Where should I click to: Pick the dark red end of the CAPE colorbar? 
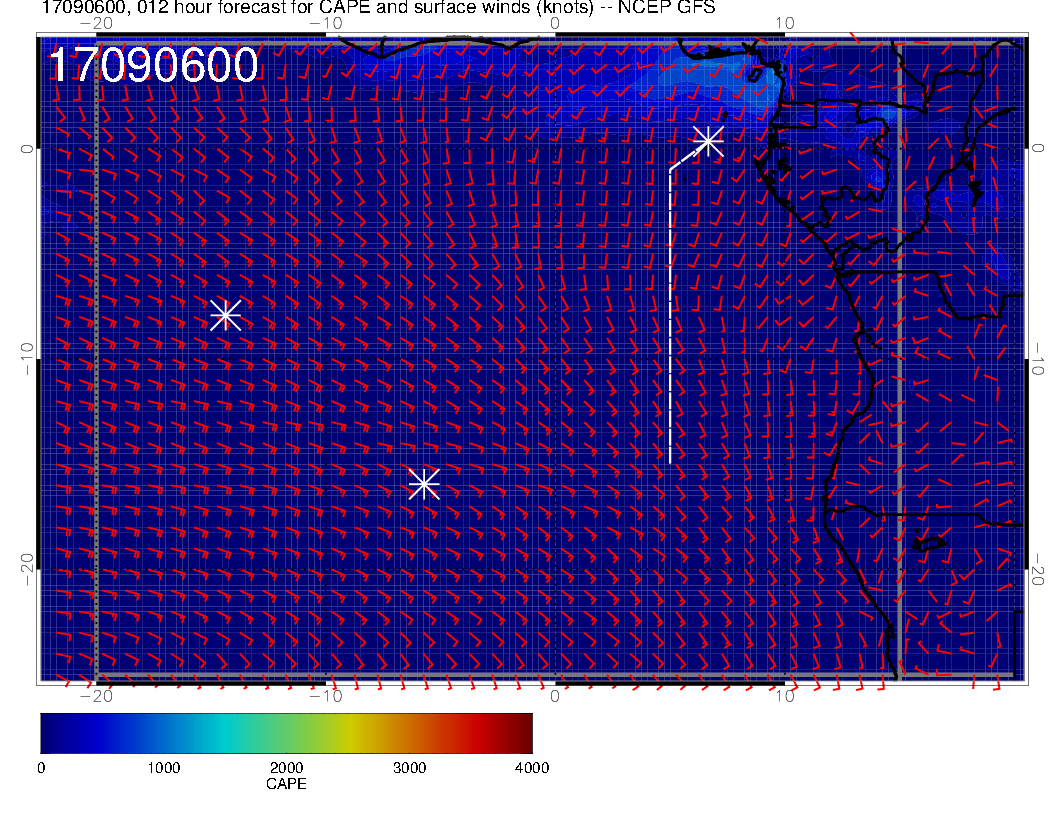pos(524,733)
